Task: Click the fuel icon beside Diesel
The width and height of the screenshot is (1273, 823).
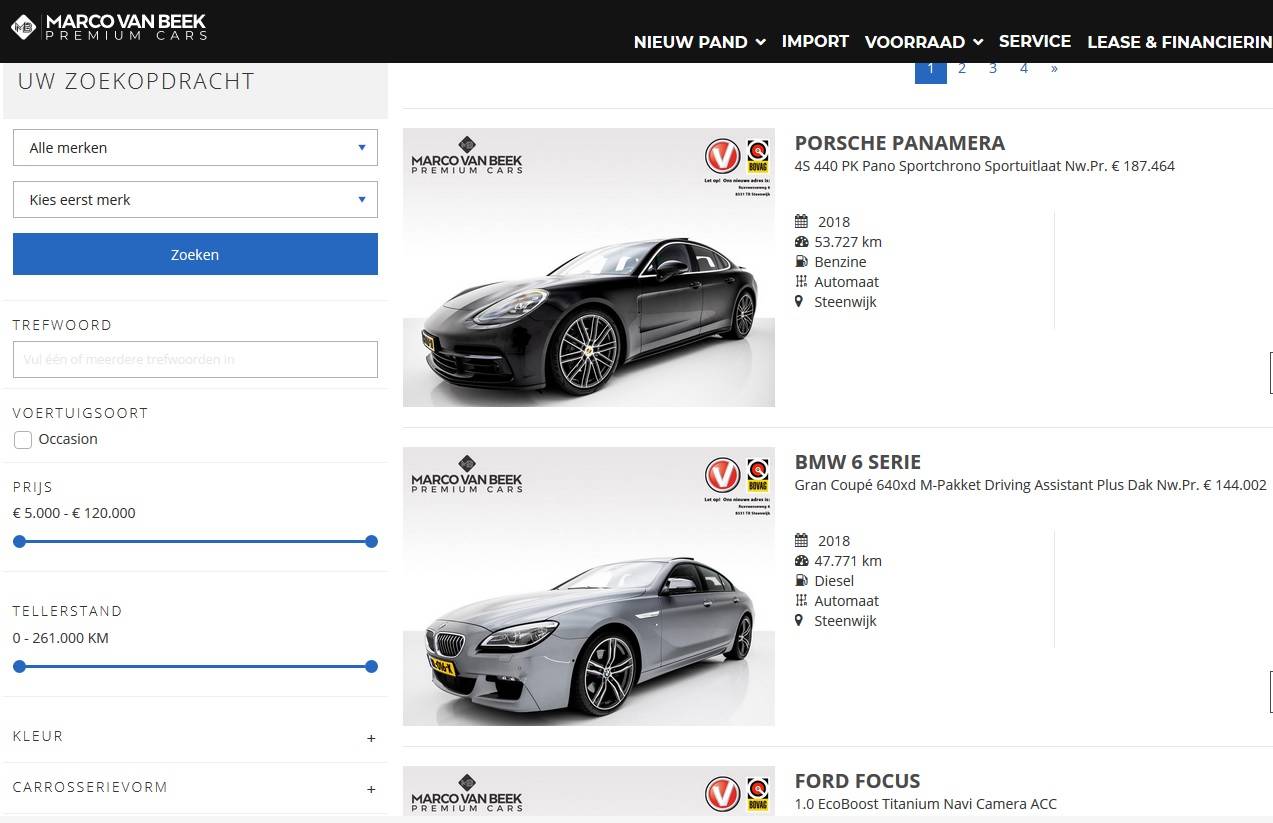Action: (x=801, y=581)
